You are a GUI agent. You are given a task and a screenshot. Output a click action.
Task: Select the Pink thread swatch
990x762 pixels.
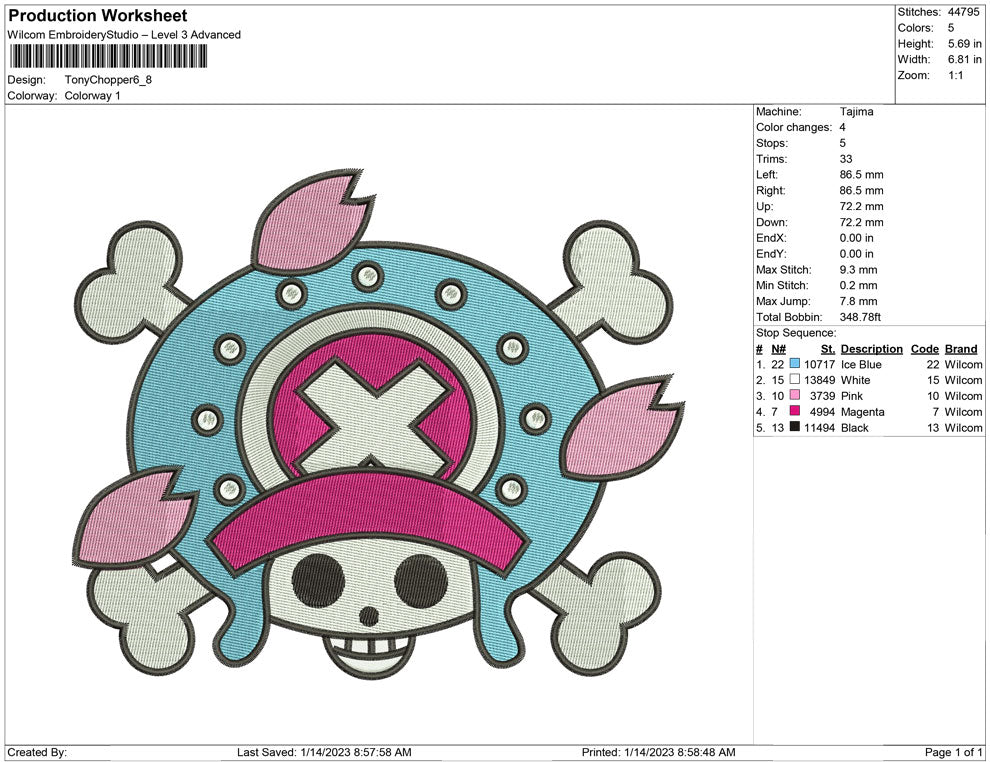click(797, 397)
